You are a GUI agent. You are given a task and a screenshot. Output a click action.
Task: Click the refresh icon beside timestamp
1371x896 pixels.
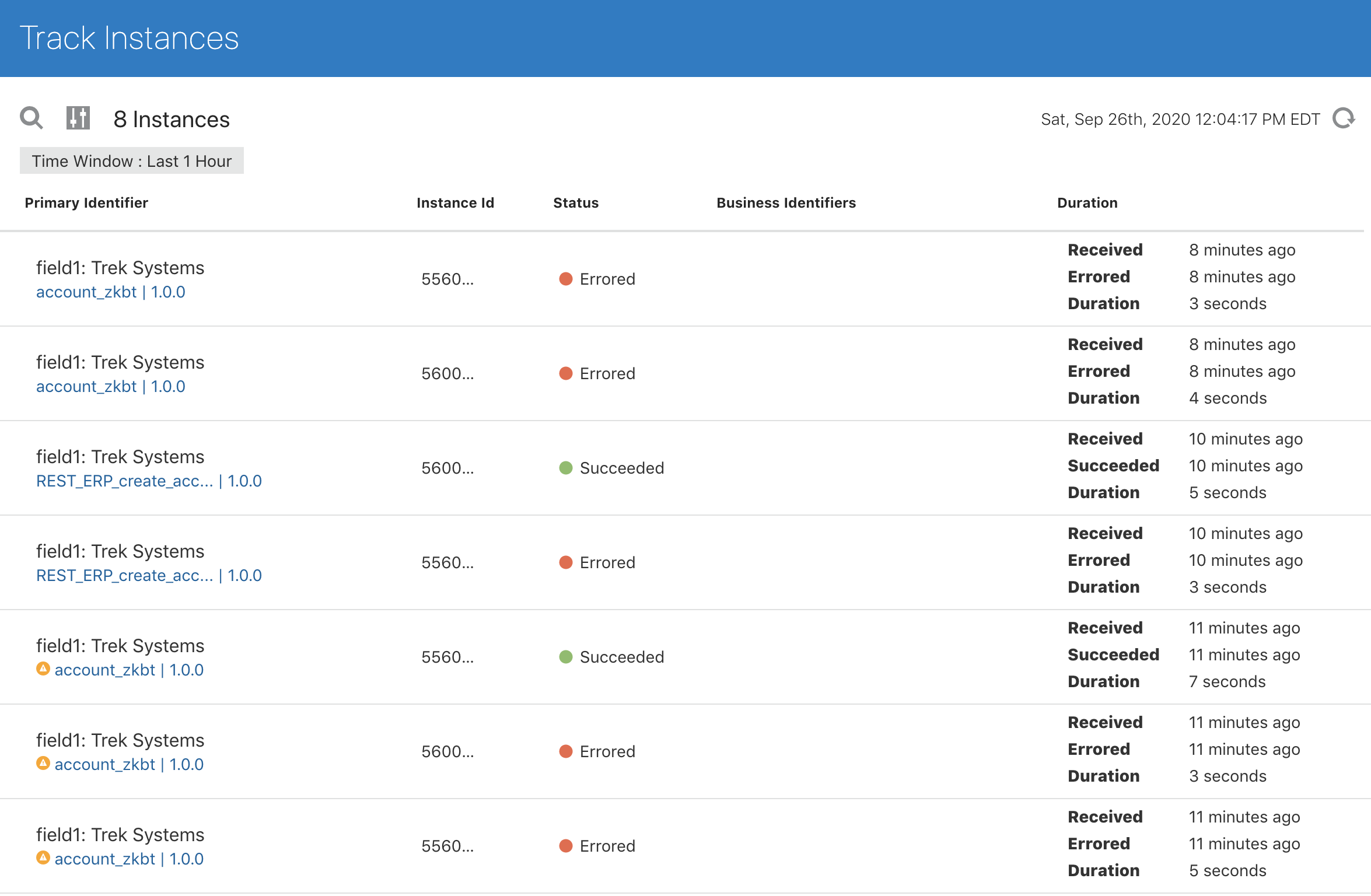pos(1344,118)
